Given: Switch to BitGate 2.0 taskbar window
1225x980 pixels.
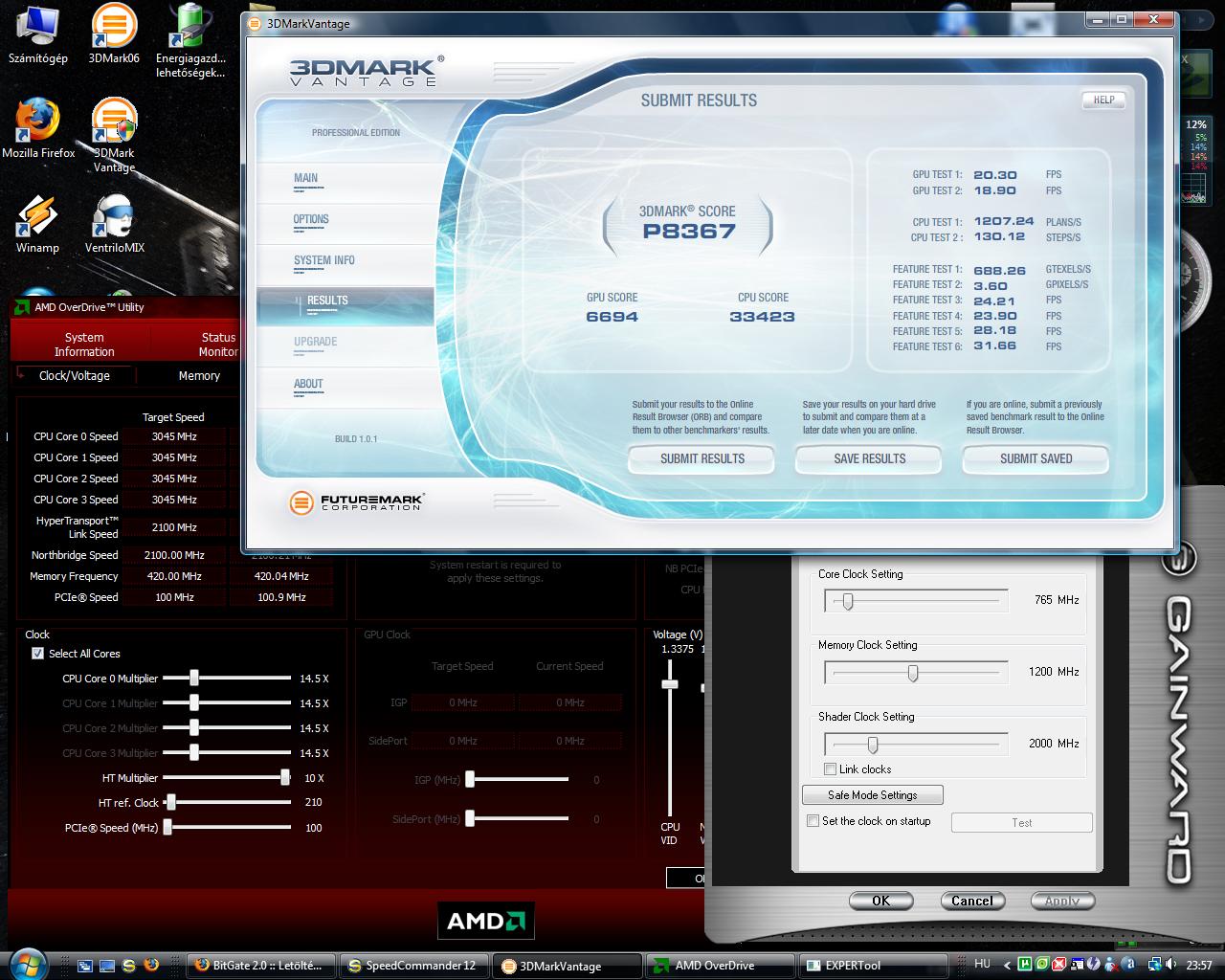Looking at the screenshot, I should 262,965.
